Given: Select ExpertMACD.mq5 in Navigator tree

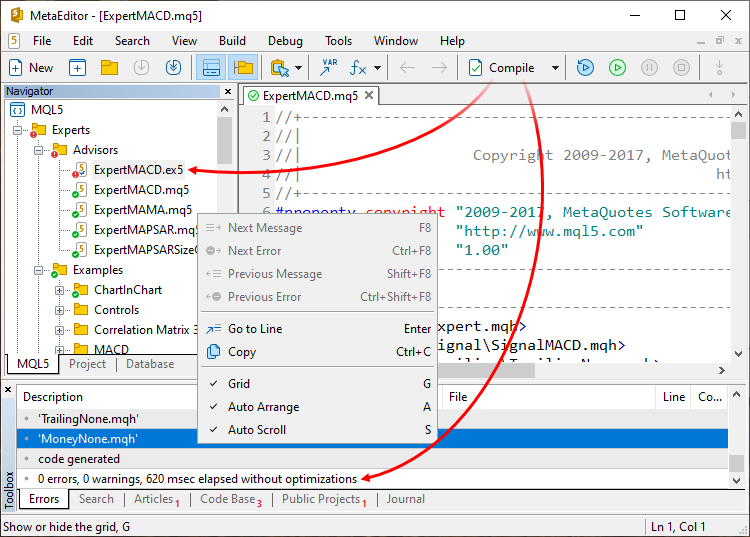Looking at the screenshot, I should [141, 190].
